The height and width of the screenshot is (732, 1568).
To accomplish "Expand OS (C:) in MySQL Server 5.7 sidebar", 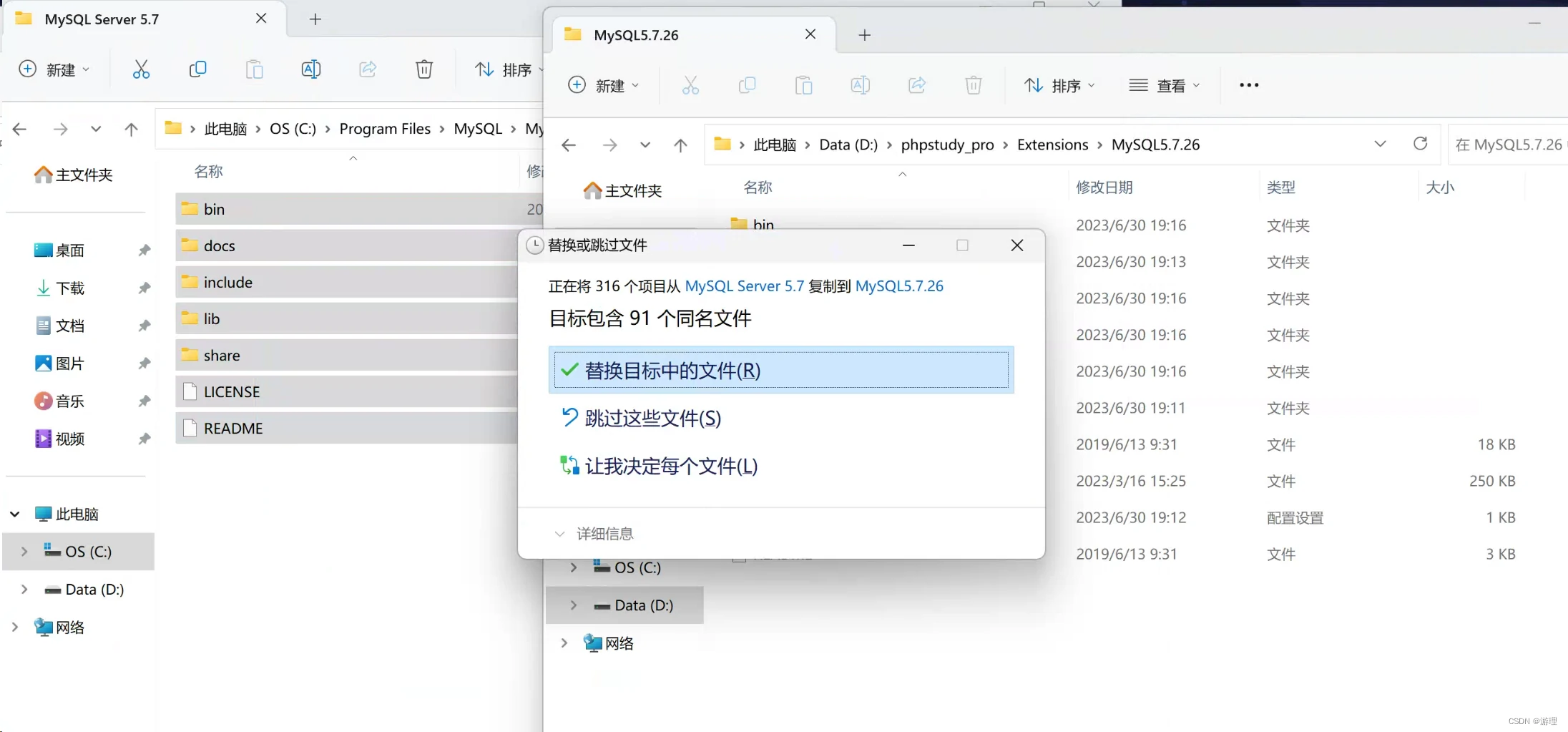I will (x=24, y=551).
